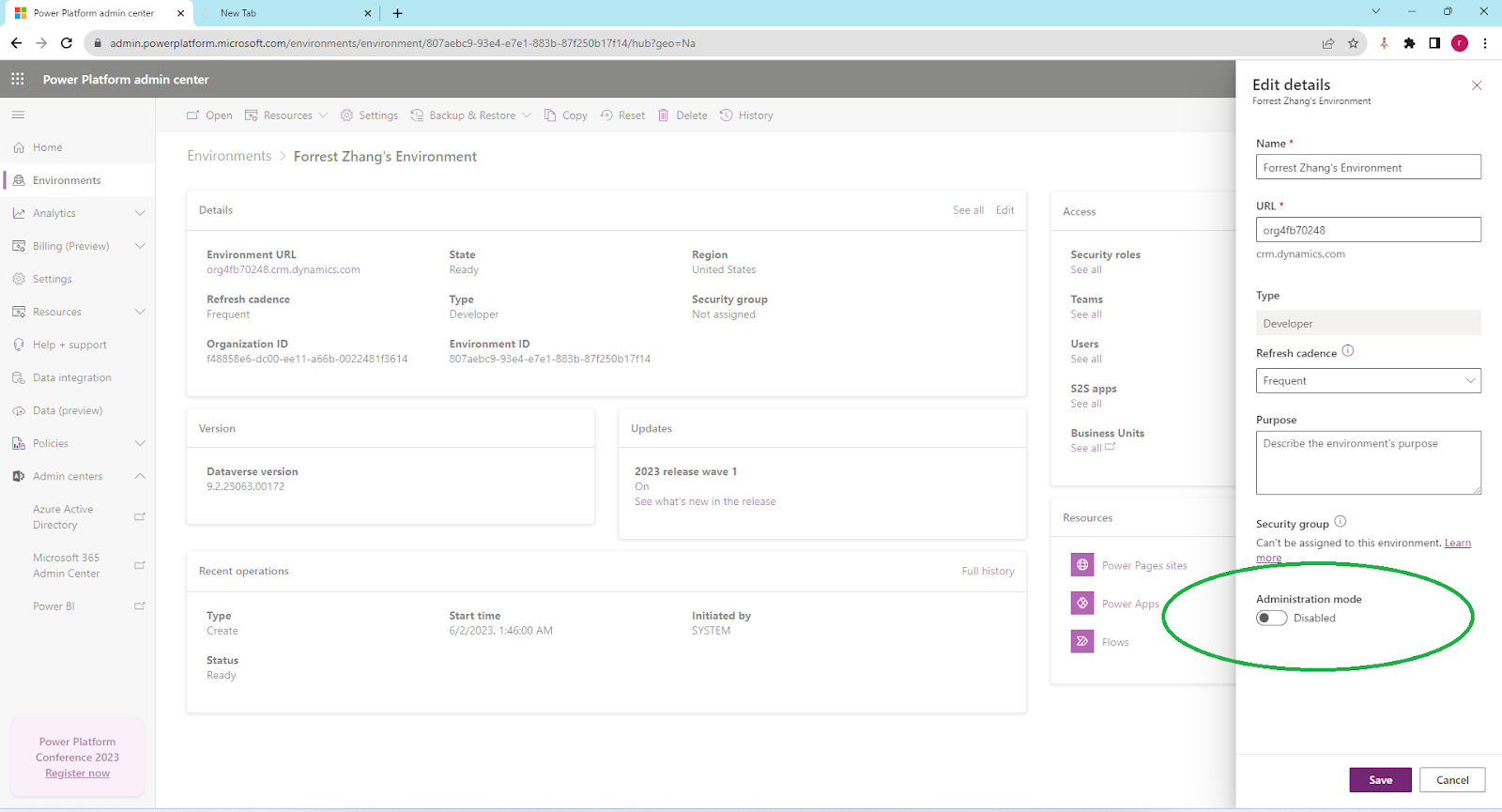Go back in browser history
The height and width of the screenshot is (812, 1502).
tap(16, 43)
